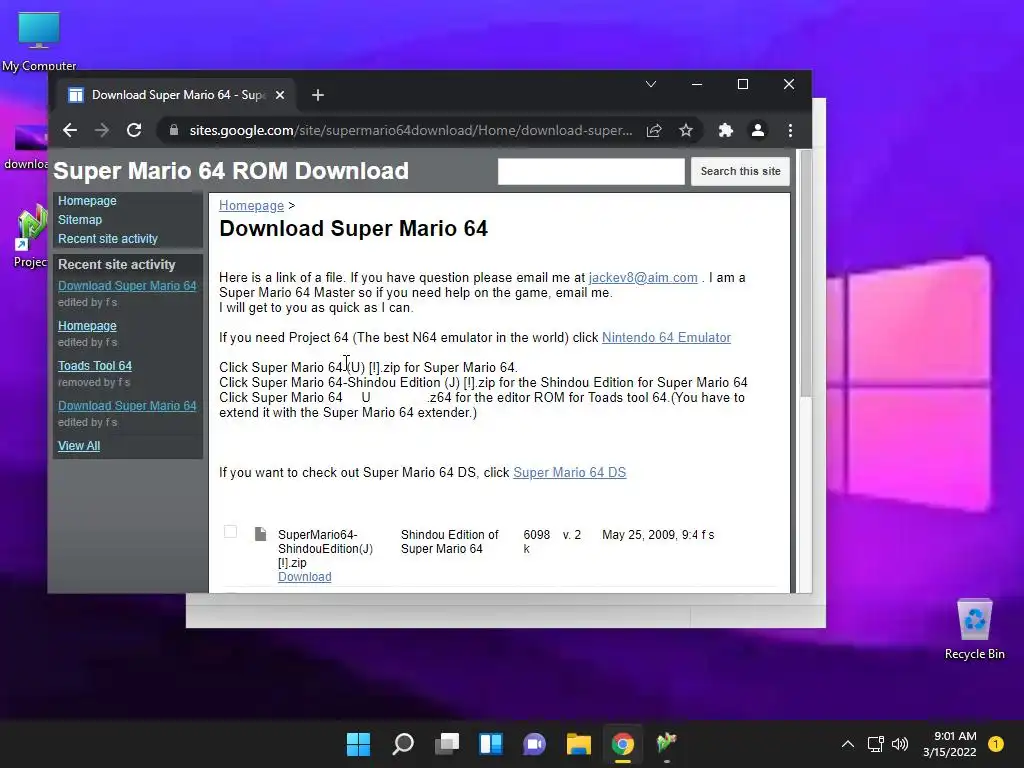Screen dimensions: 1024x768
Task: Reload the page with the refresh icon
Action: coord(134,130)
